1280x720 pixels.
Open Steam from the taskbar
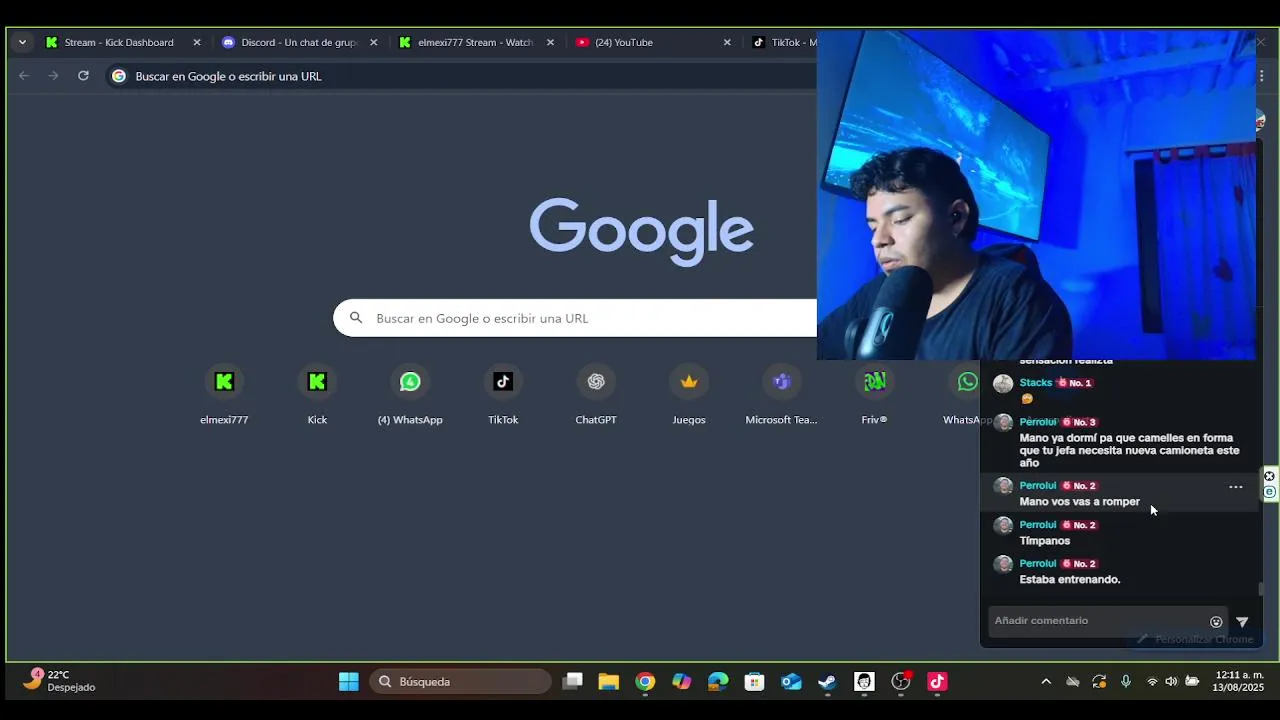point(827,682)
